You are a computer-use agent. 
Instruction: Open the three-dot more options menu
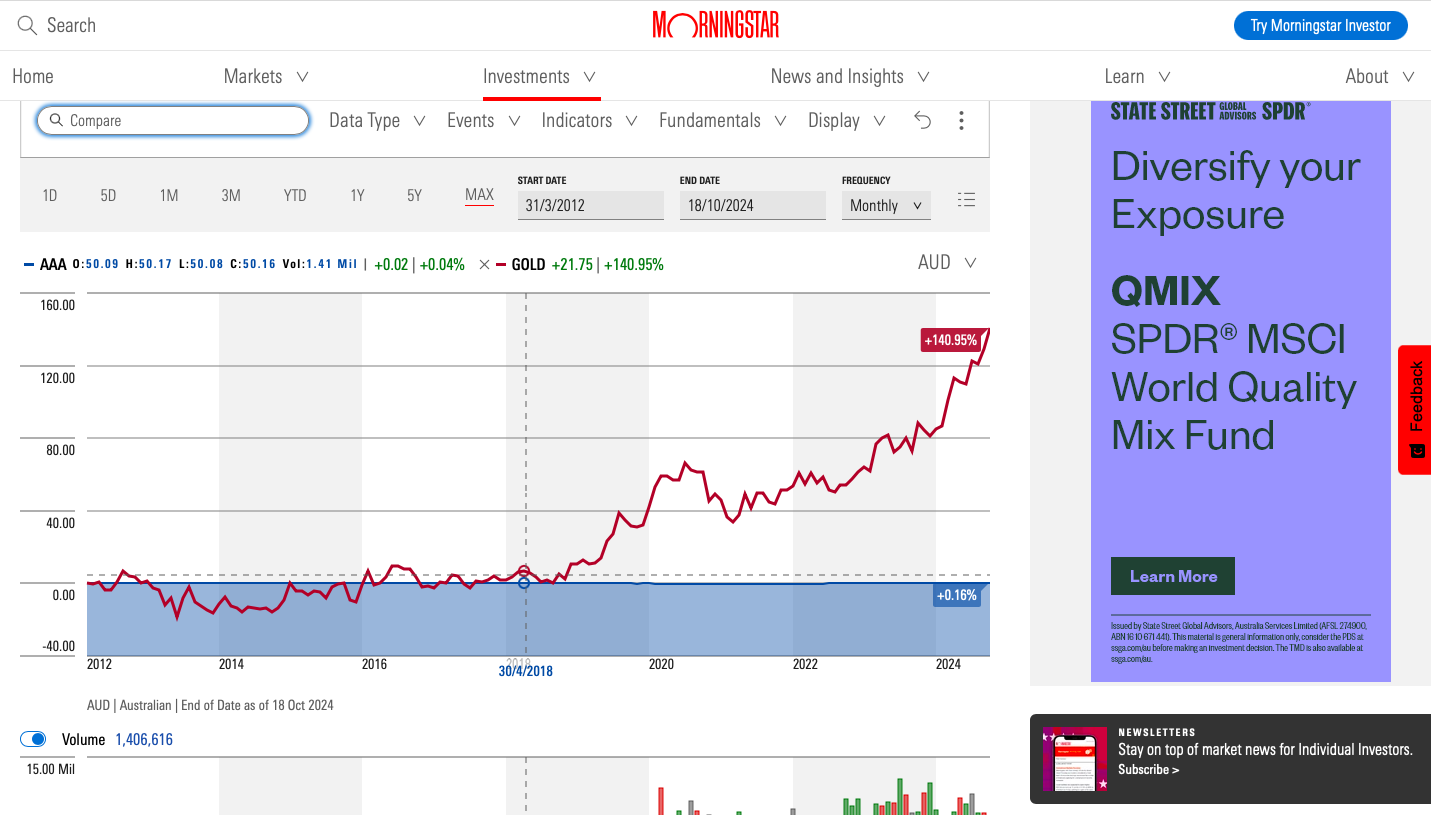tap(961, 120)
